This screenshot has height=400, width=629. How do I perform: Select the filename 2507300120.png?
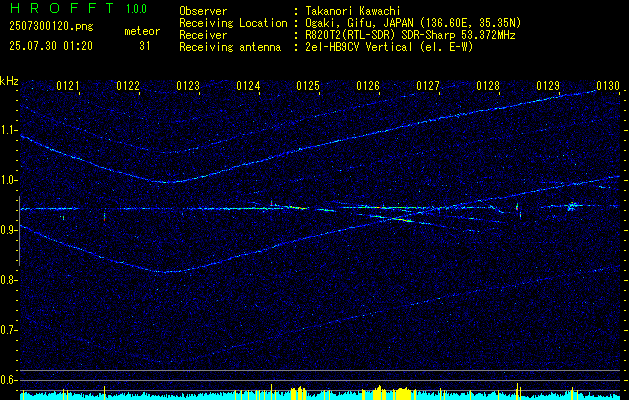[51, 27]
